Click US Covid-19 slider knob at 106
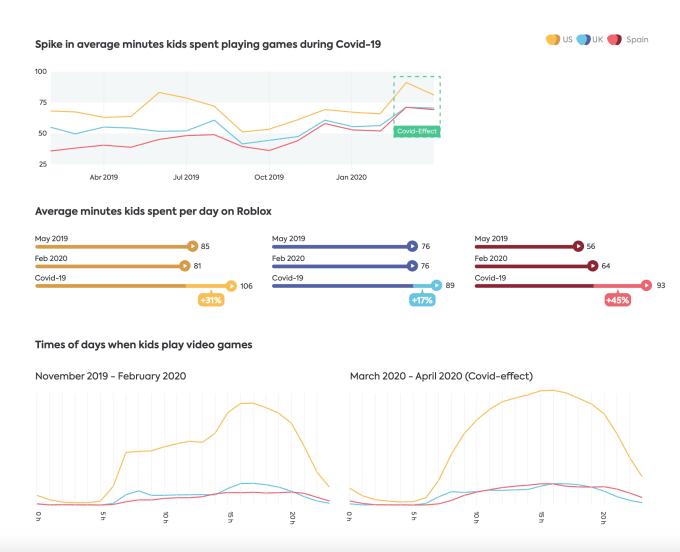 [x=231, y=286]
